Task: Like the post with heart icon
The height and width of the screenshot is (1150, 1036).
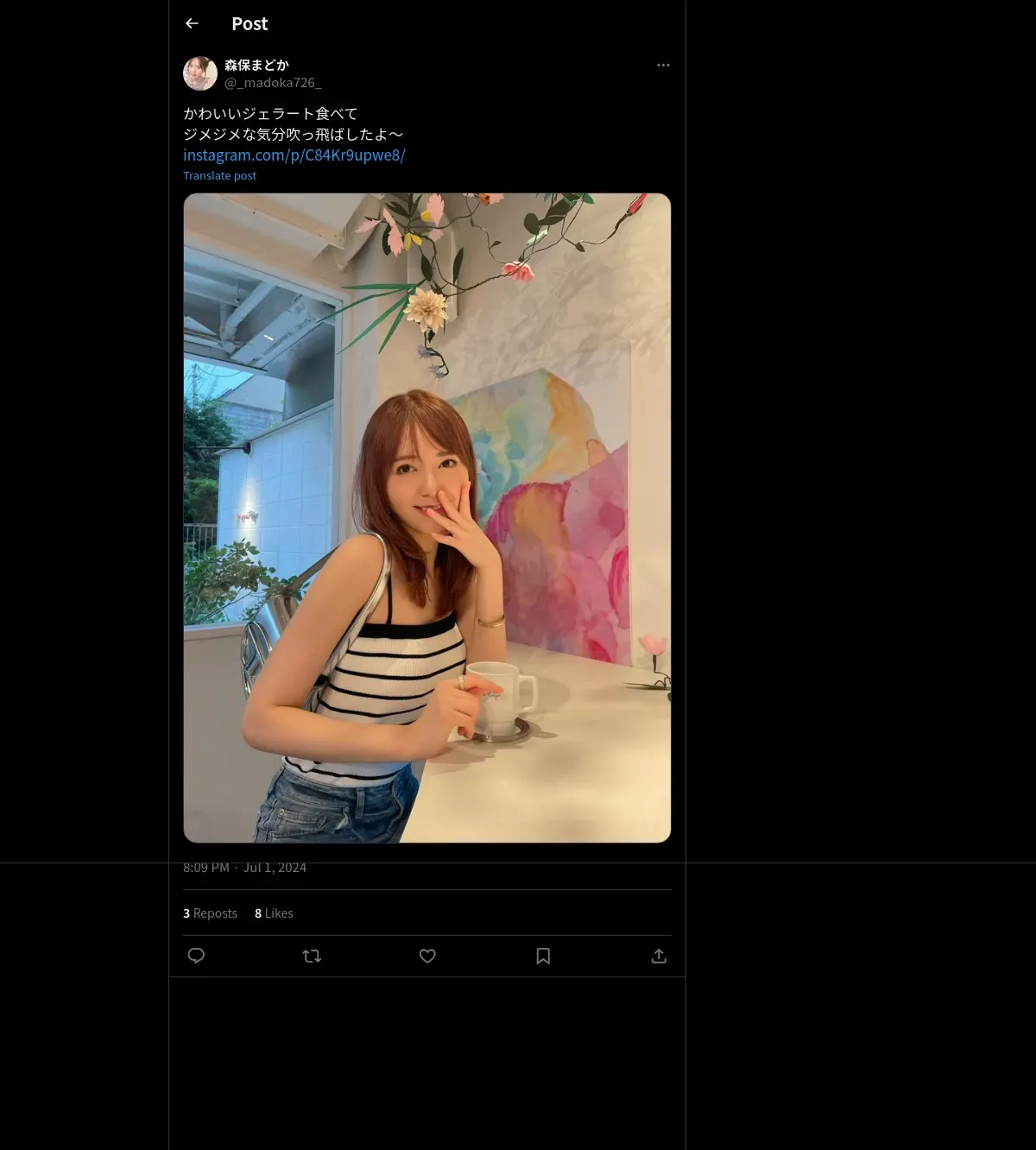Action: 427,956
